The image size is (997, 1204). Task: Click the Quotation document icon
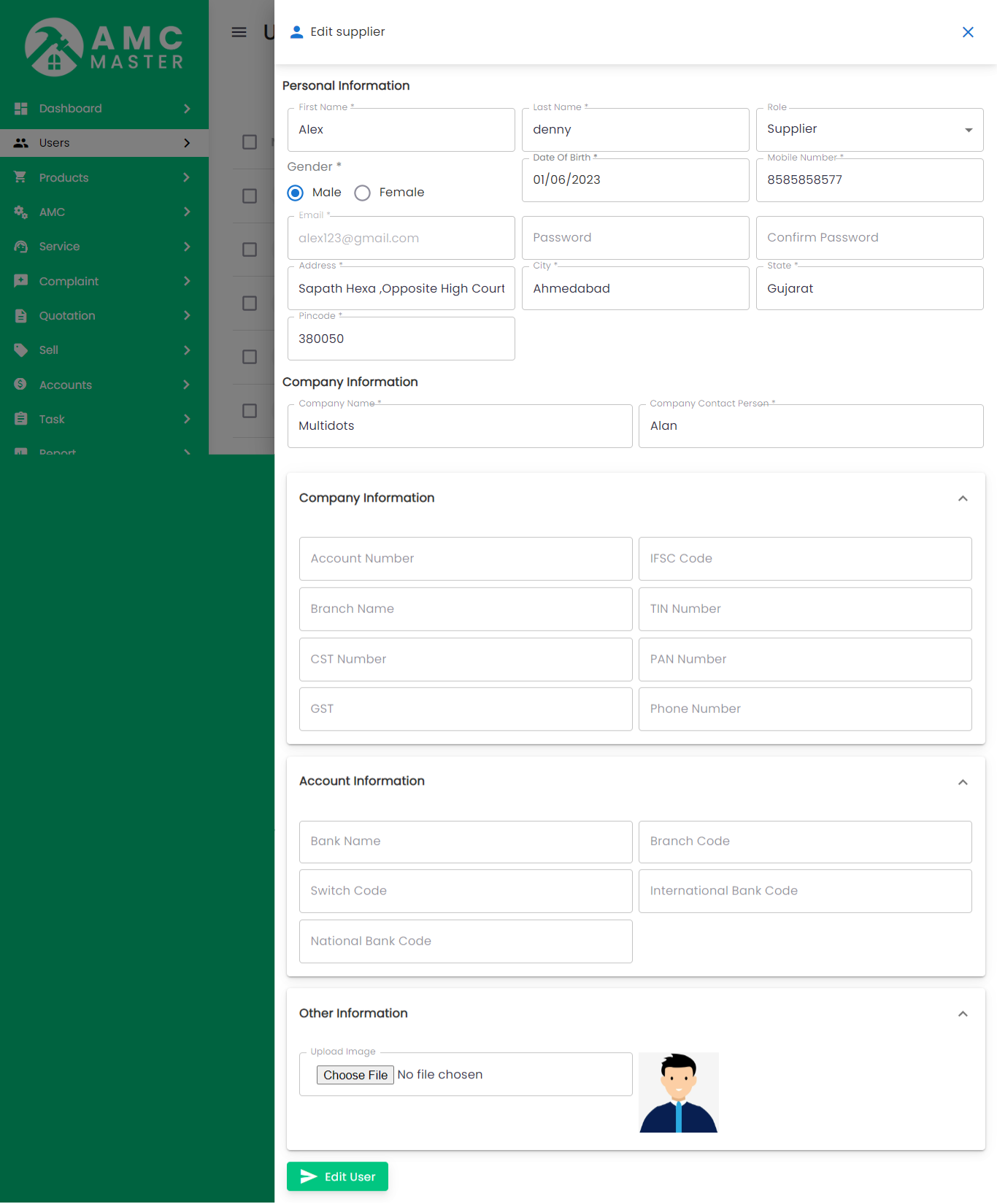tap(21, 316)
